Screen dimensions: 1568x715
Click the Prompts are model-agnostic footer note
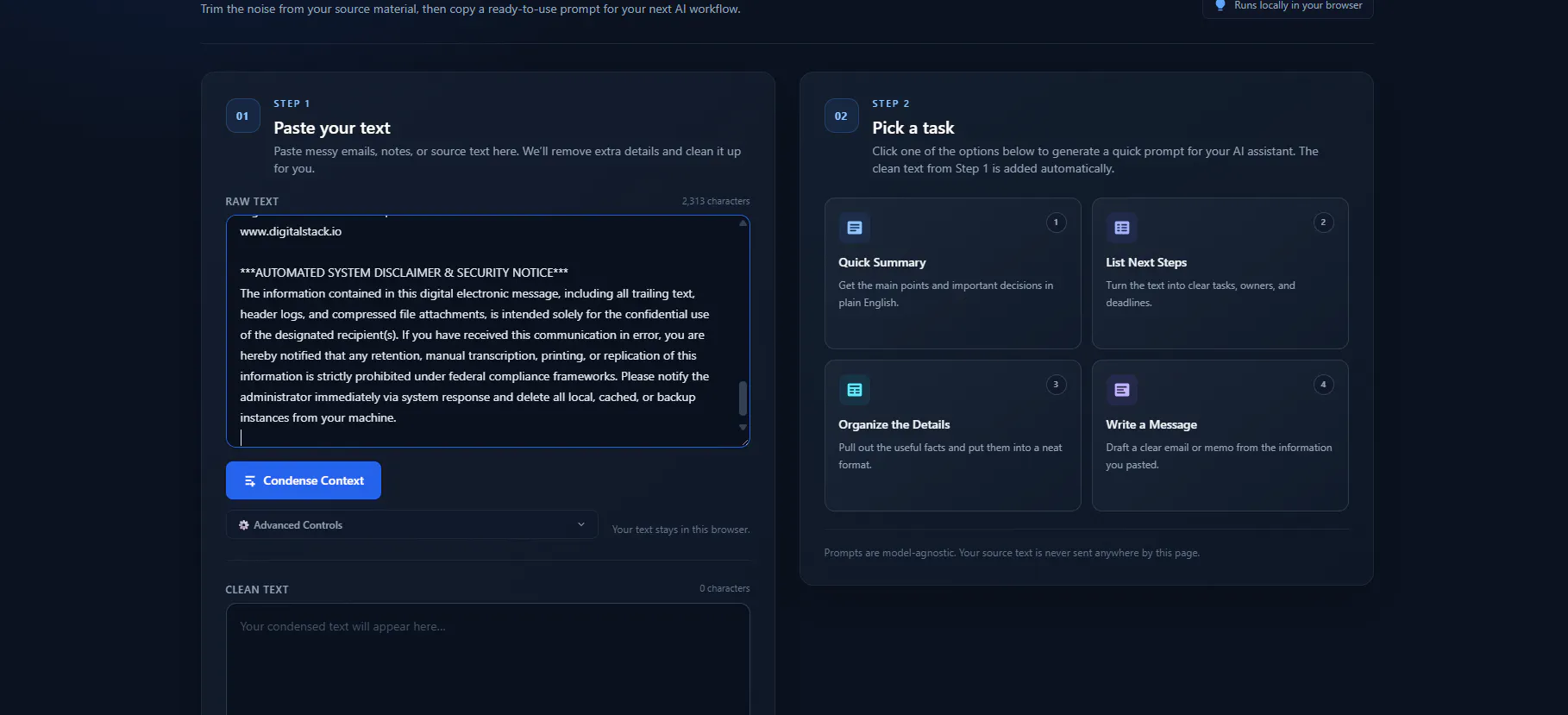(x=1012, y=553)
